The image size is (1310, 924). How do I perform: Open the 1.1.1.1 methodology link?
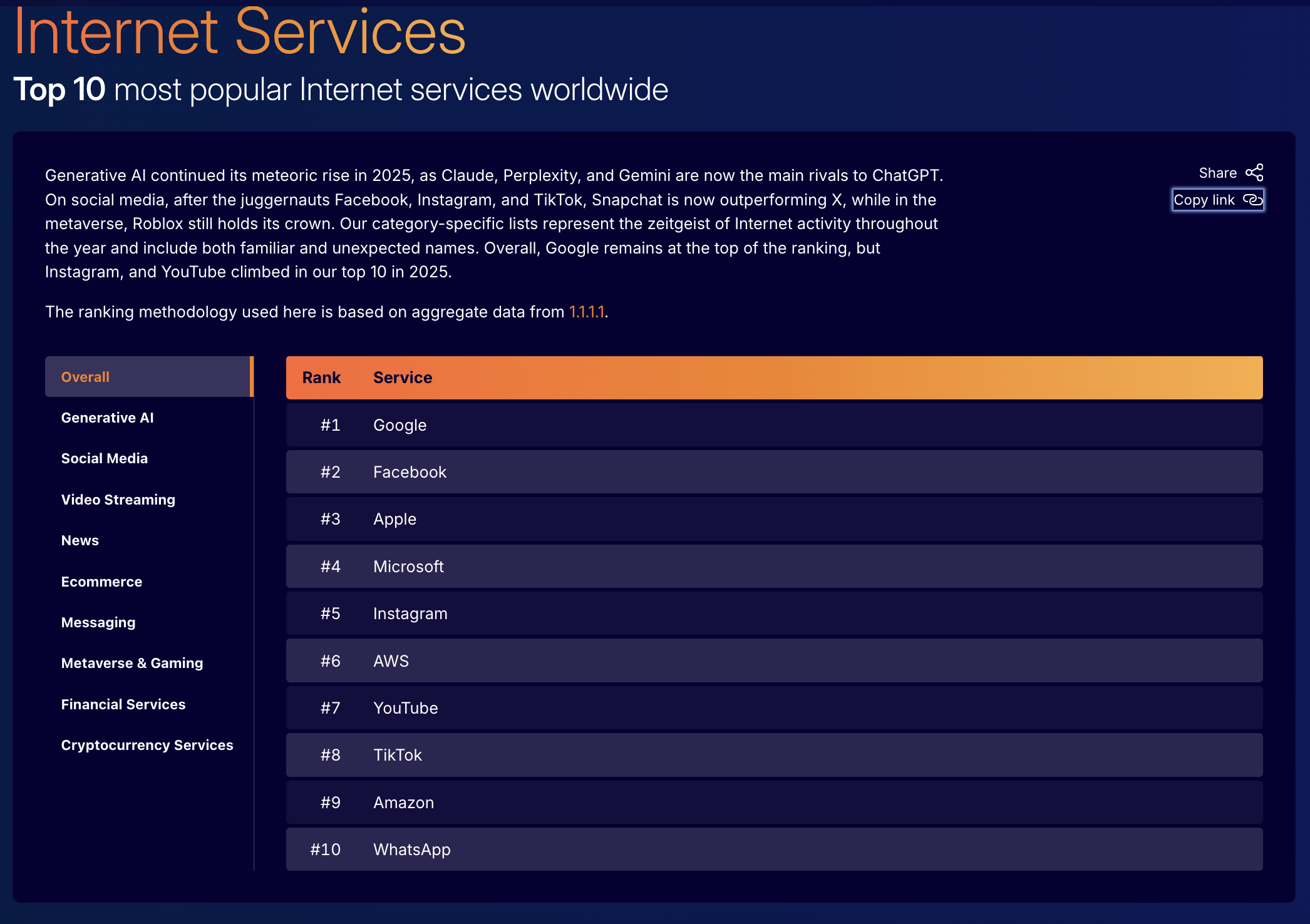[587, 312]
